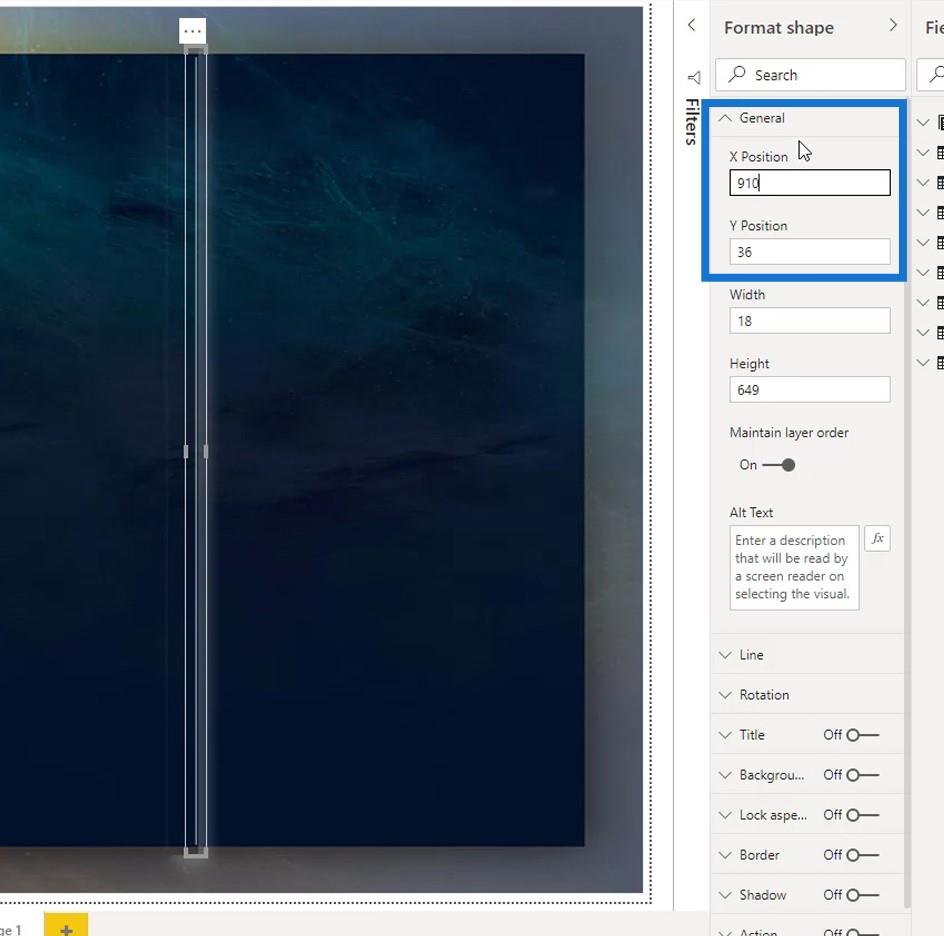Select the thin rectangle shape on canvas

[x=196, y=451]
